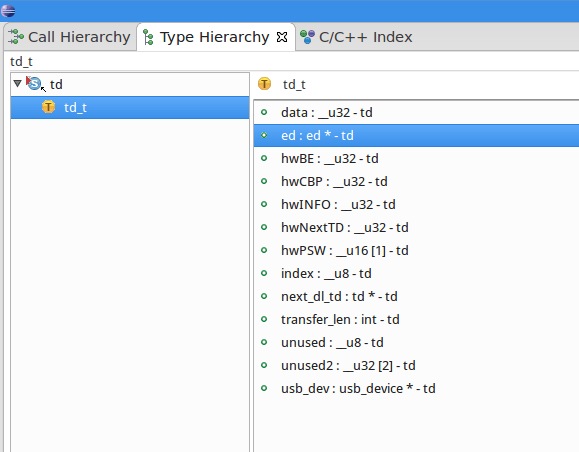The height and width of the screenshot is (452, 579).
Task: Select member 'next_dl_td : td * - td'
Action: coord(416,296)
